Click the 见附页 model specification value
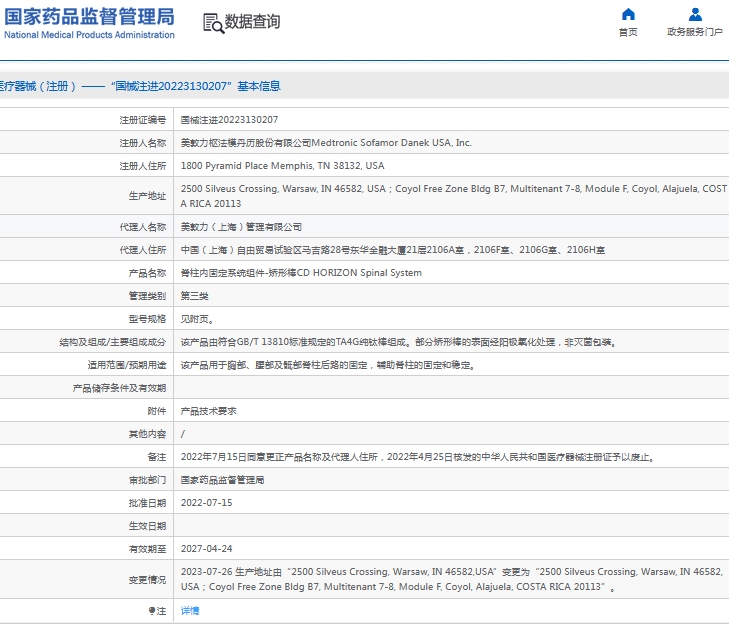The image size is (729, 628). click(197, 319)
